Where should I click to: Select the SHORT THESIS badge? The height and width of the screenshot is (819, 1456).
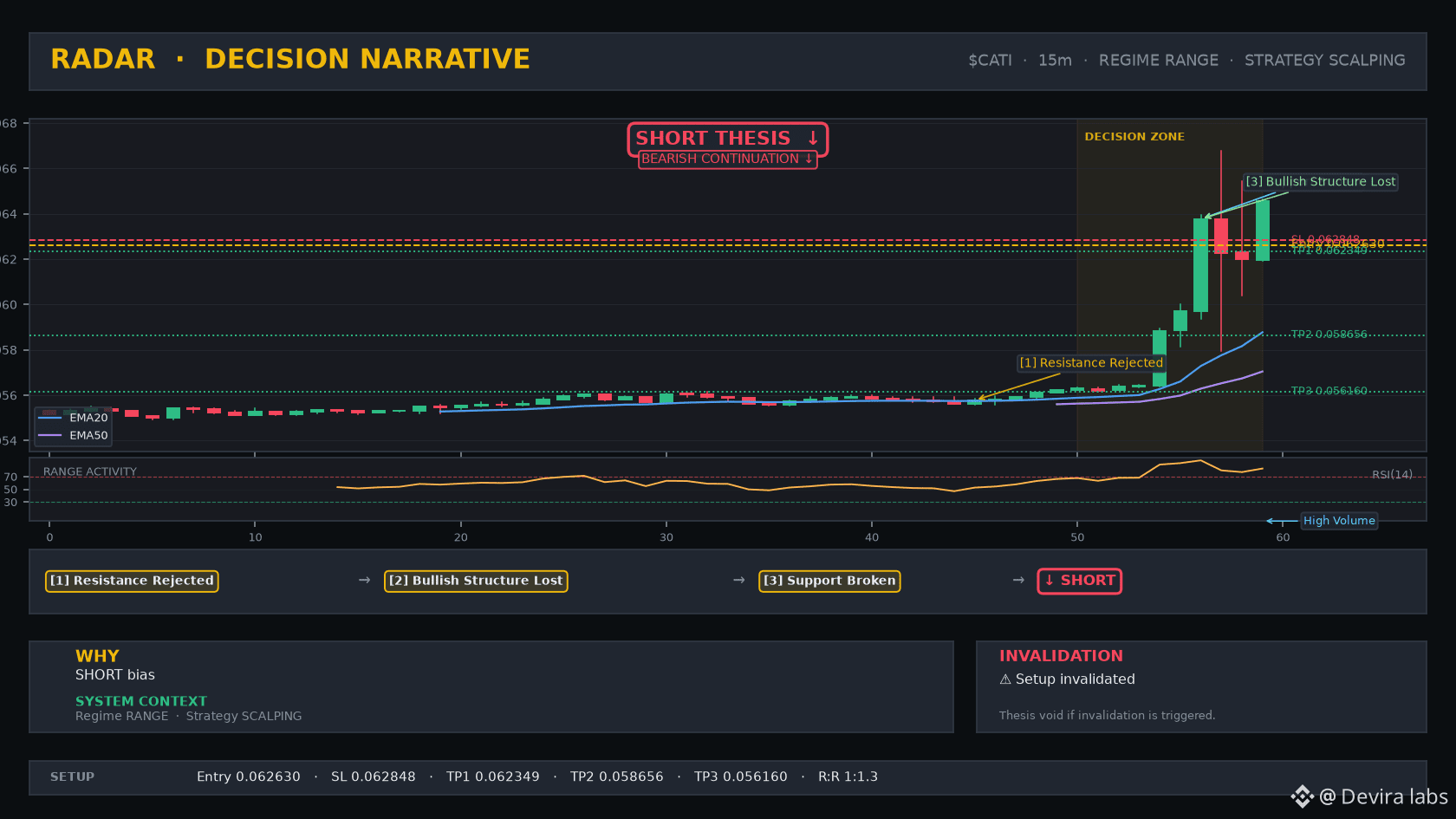tap(728, 139)
